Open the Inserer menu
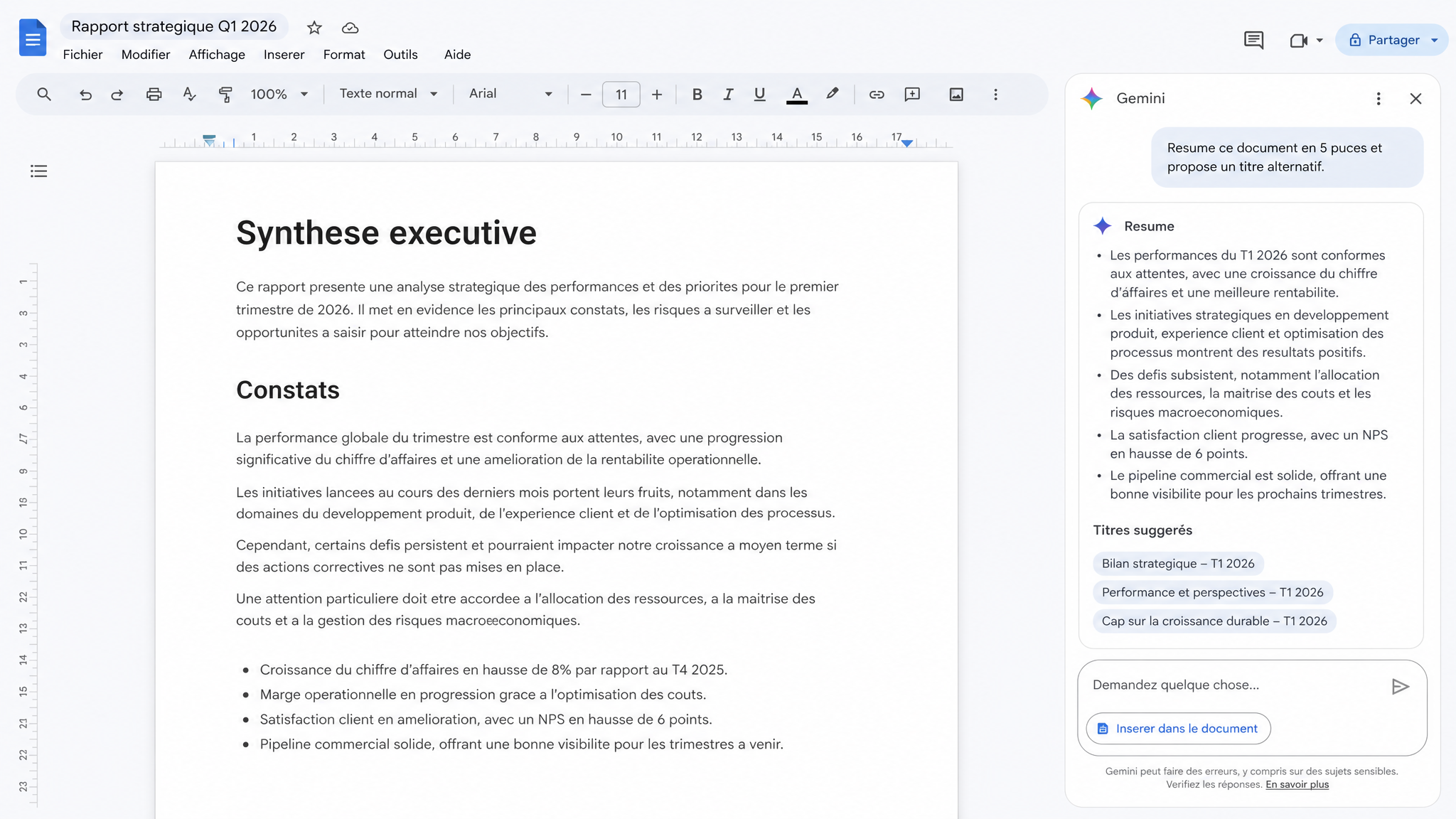Viewport: 1456px width, 819px height. click(x=284, y=55)
